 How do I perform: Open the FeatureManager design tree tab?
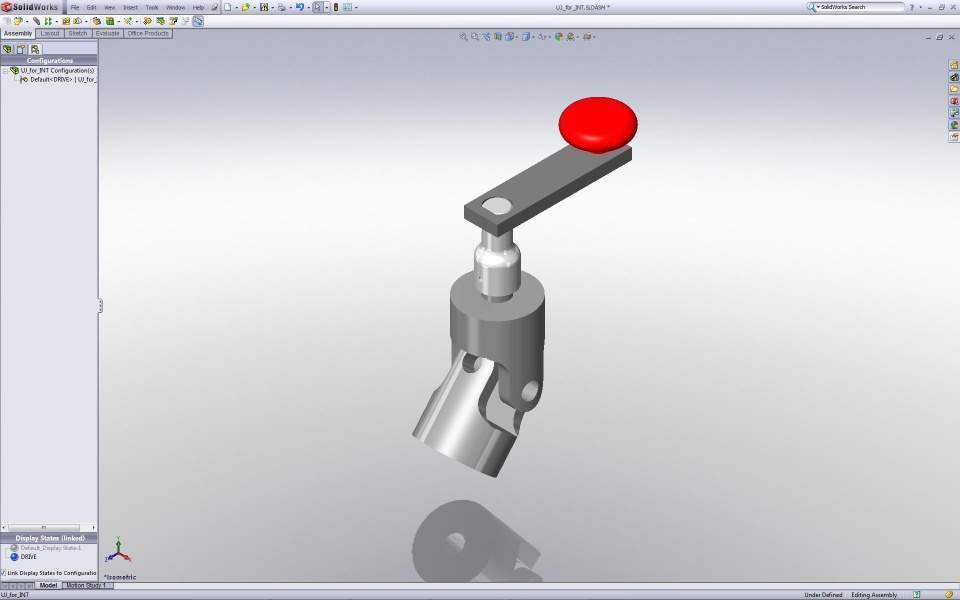point(7,49)
